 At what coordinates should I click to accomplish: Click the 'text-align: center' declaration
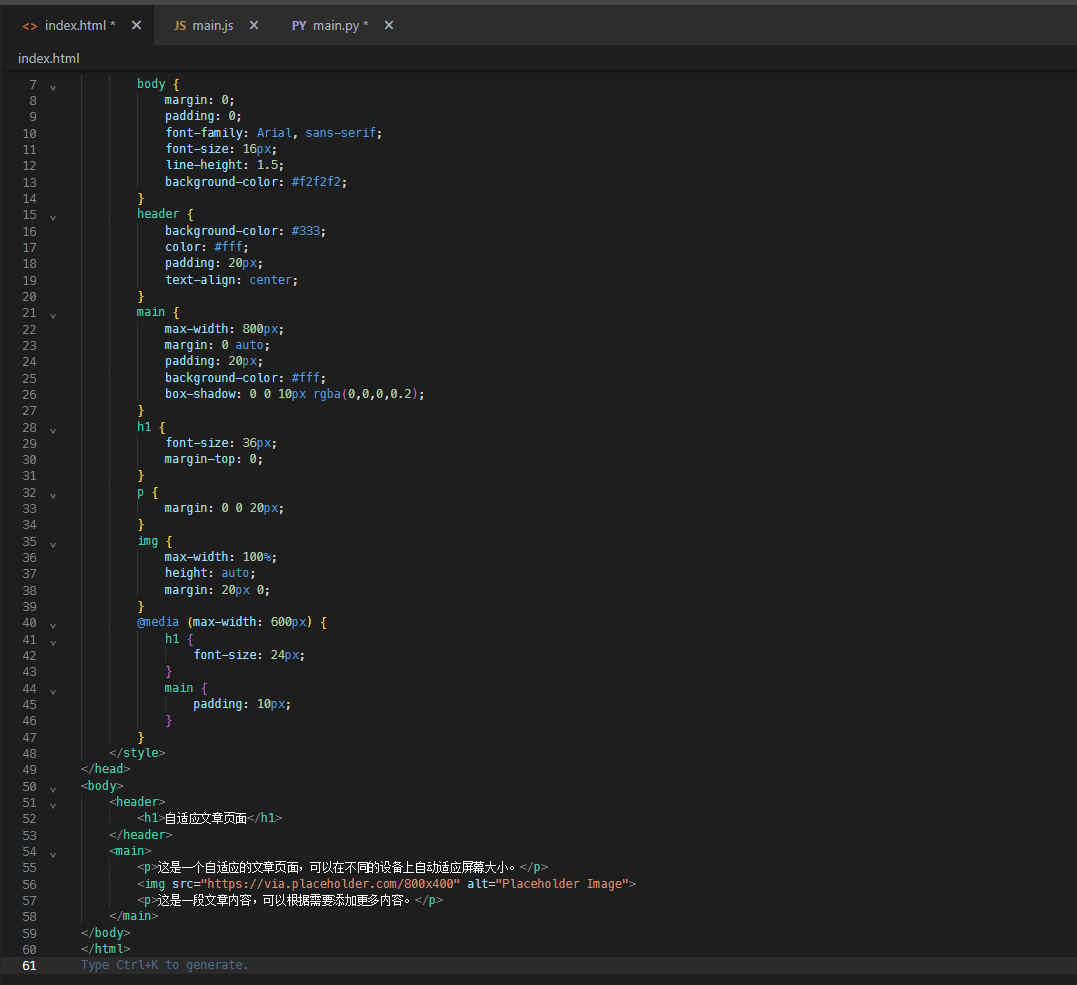[x=231, y=280]
